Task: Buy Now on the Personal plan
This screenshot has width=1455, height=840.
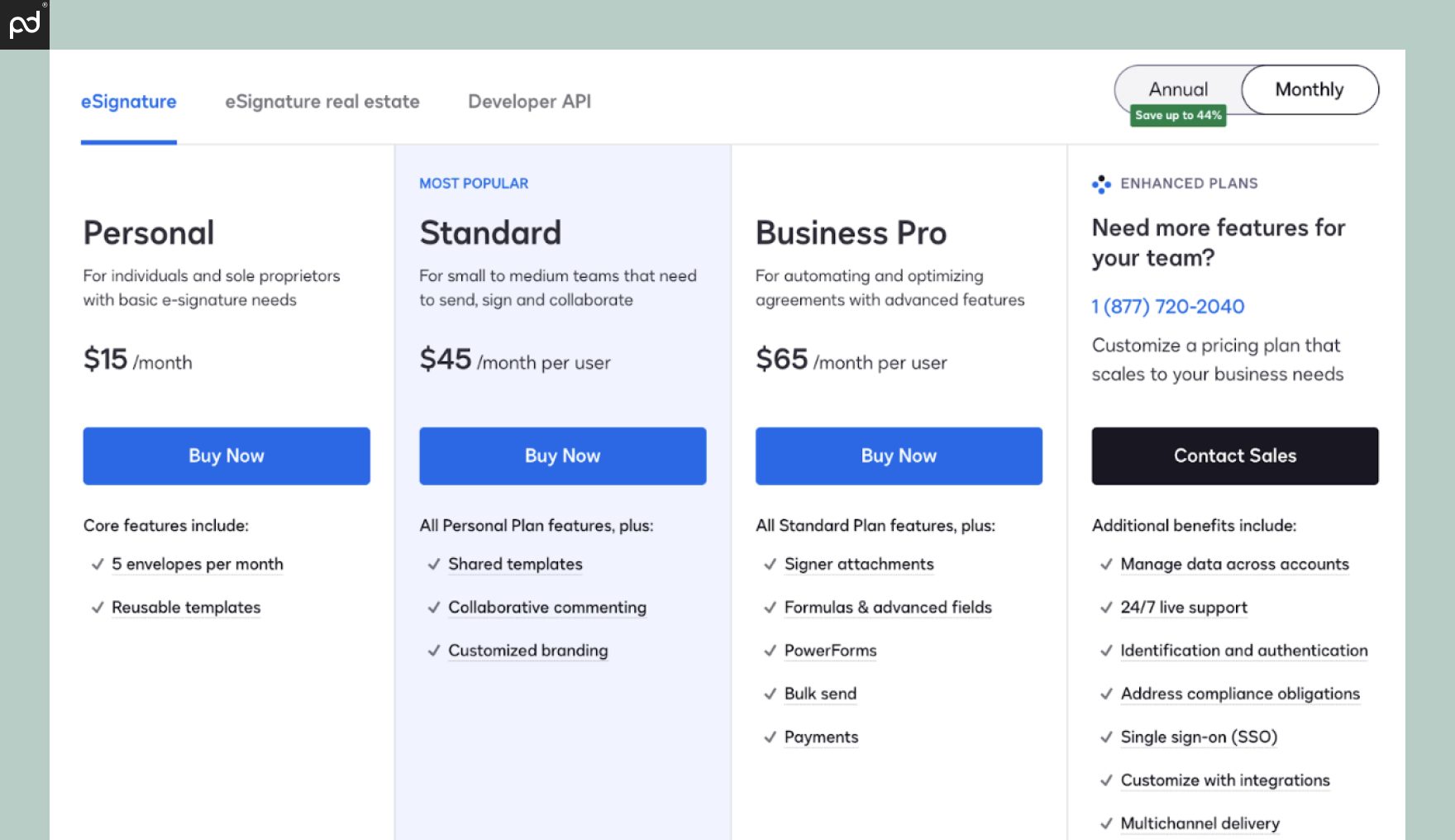Action: coord(226,456)
